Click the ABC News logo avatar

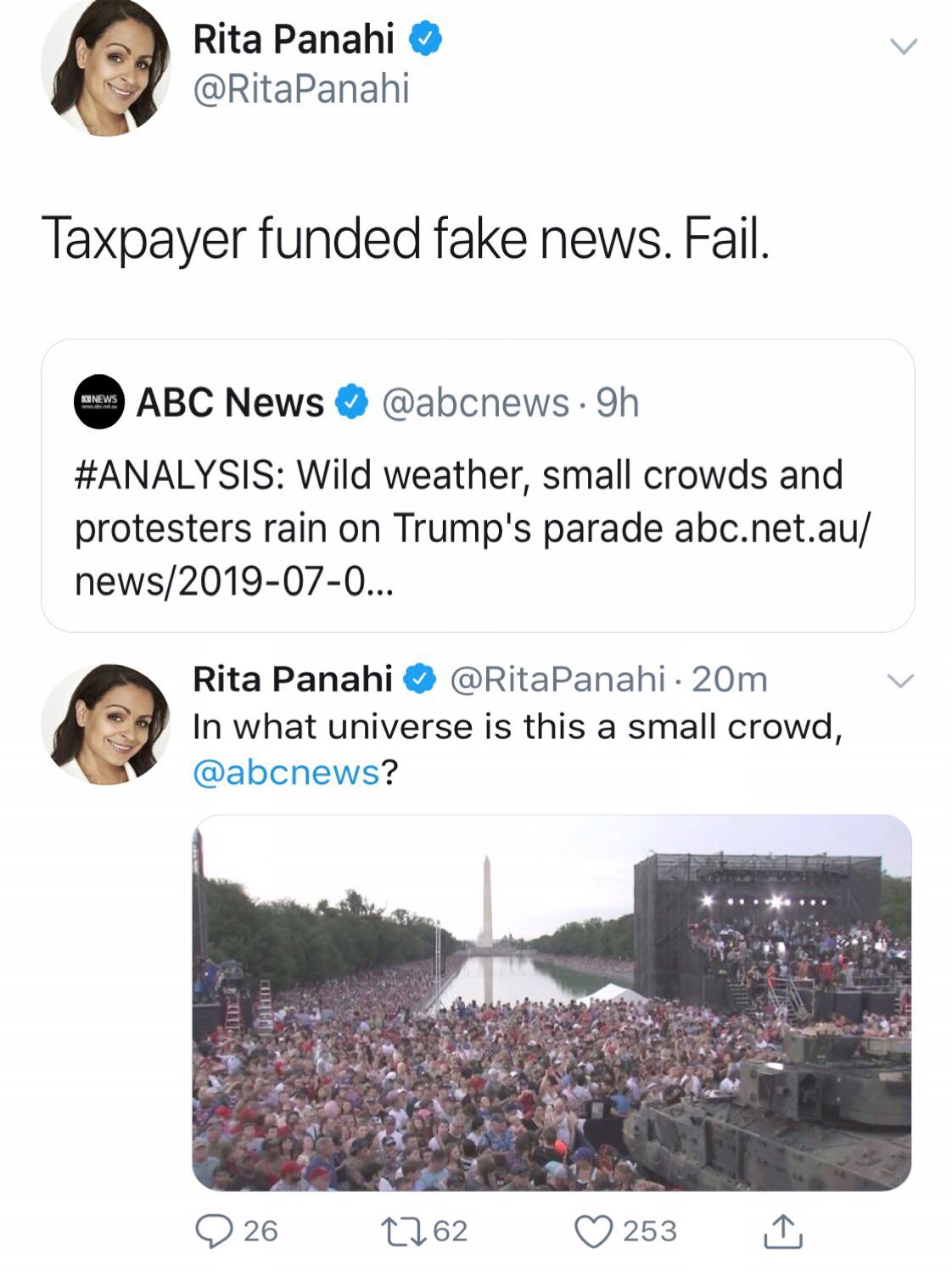click(99, 402)
